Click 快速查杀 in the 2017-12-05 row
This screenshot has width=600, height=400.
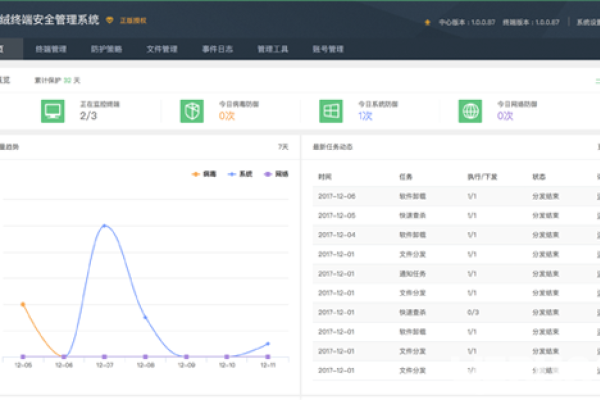pos(412,216)
